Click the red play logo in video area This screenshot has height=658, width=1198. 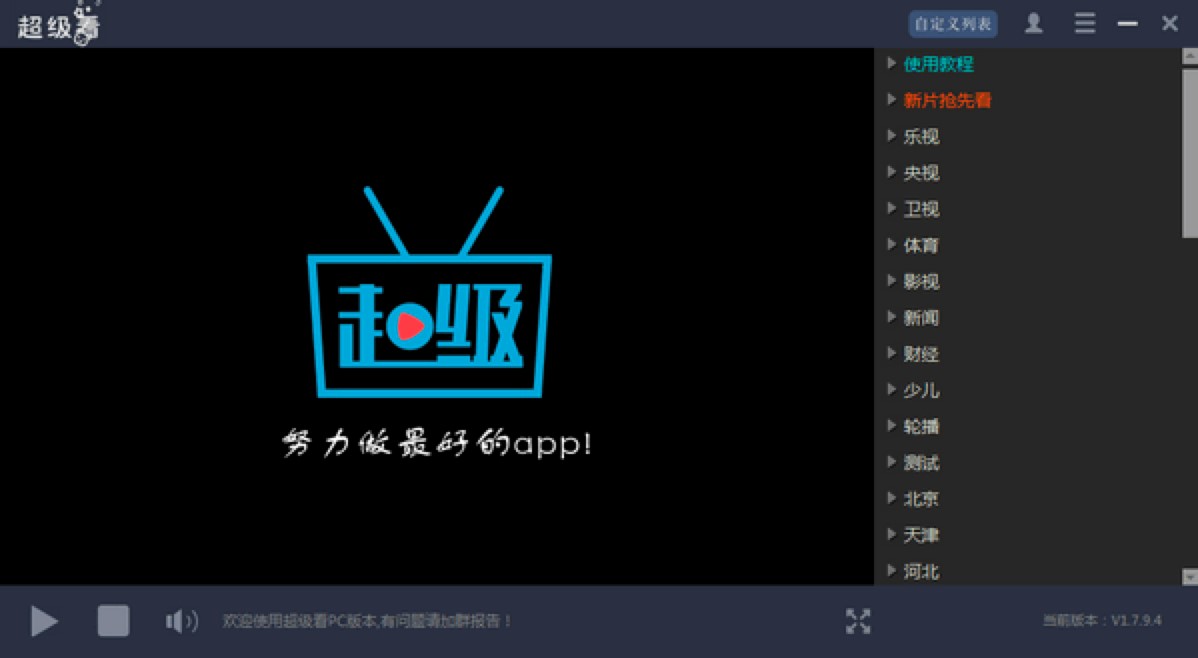tap(410, 327)
